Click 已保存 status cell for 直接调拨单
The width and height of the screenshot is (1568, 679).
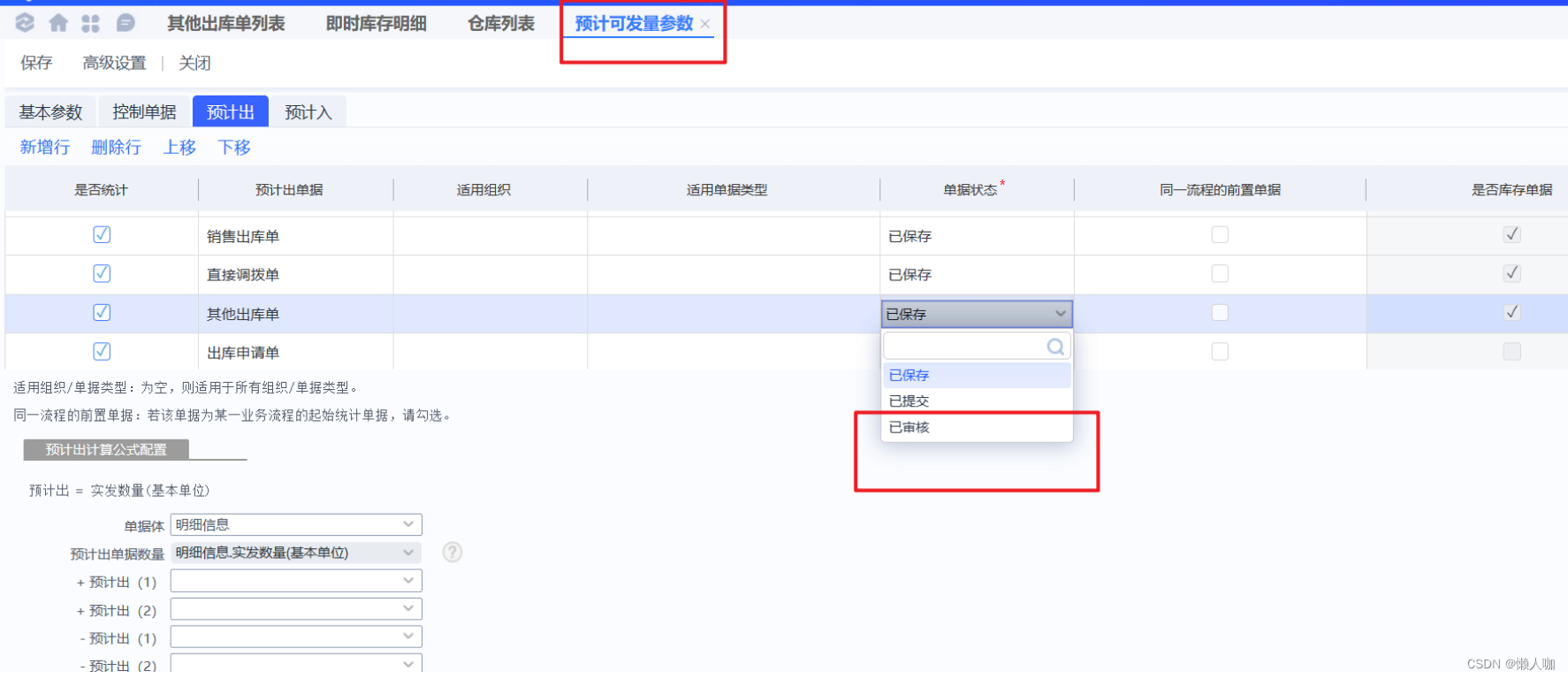pyautogui.click(x=977, y=275)
